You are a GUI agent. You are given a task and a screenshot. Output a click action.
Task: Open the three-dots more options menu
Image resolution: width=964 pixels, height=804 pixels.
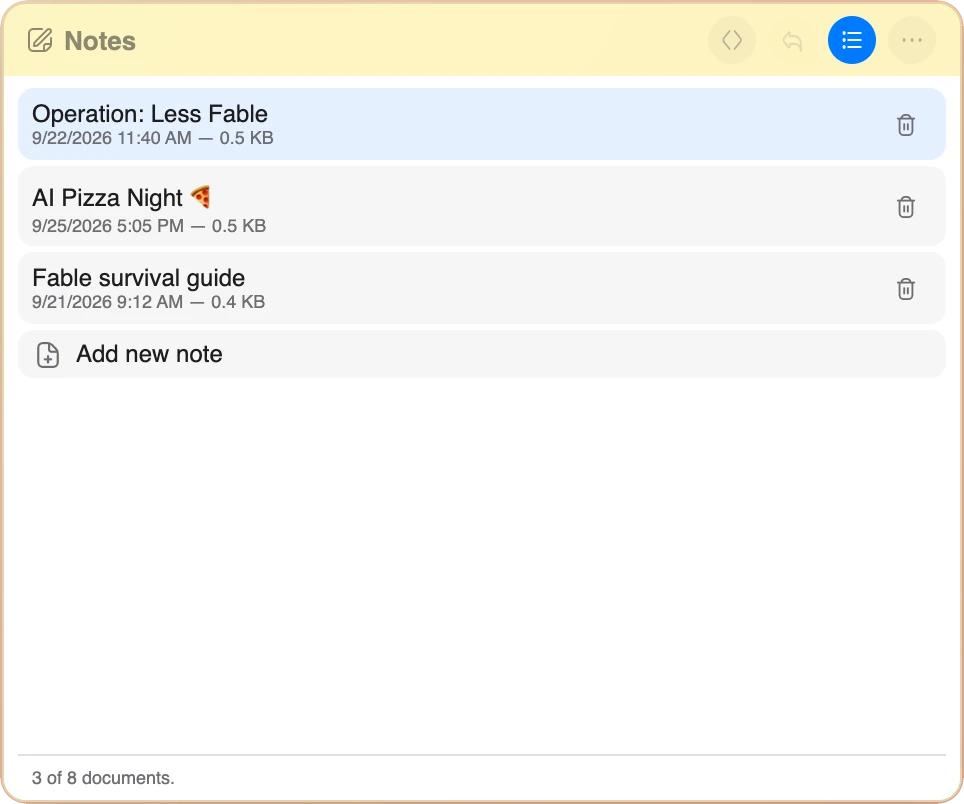click(x=912, y=41)
